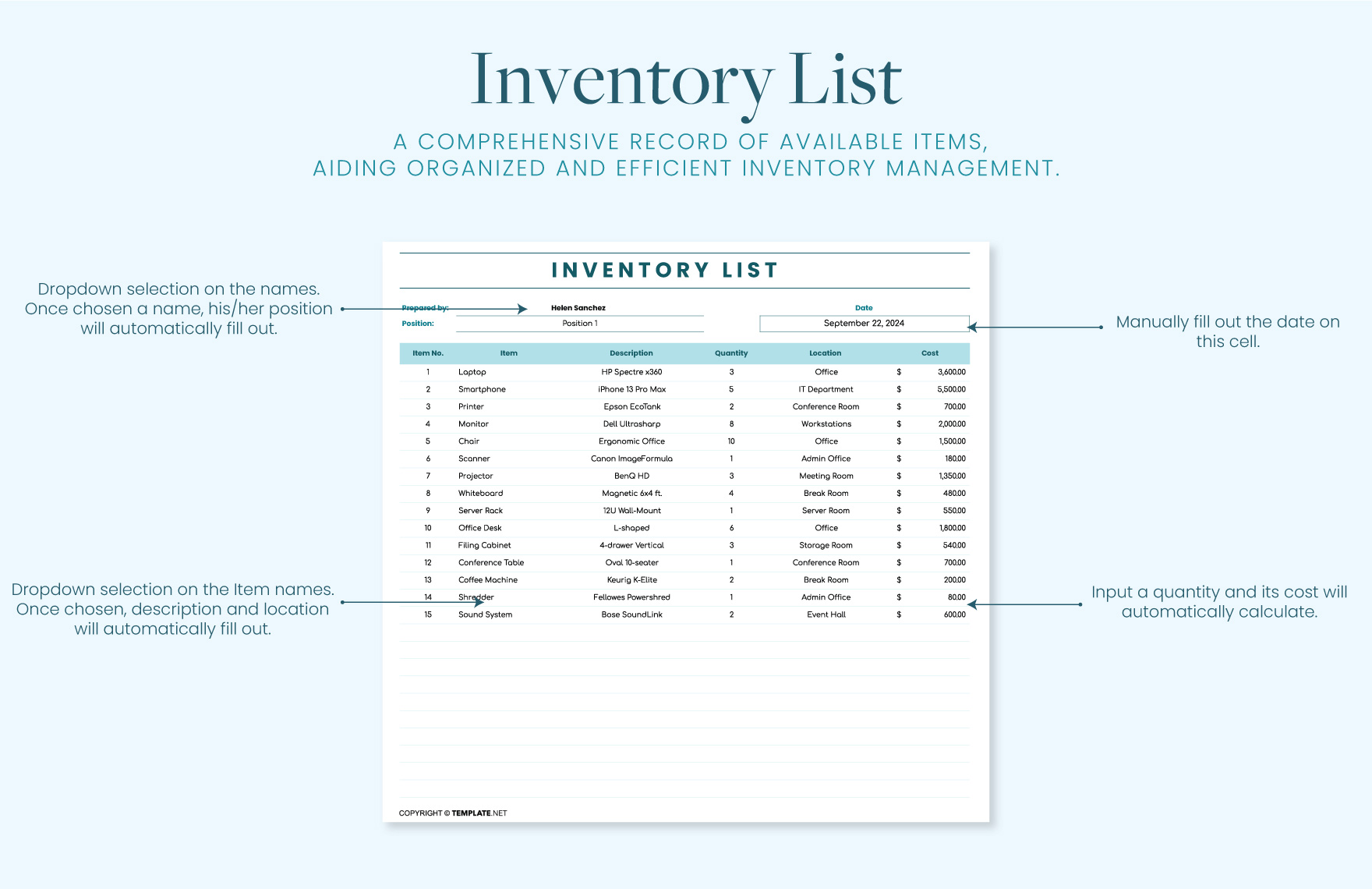Click the Whiteboard quantity cell
Screen dimensions: 1372x889
[x=731, y=493]
